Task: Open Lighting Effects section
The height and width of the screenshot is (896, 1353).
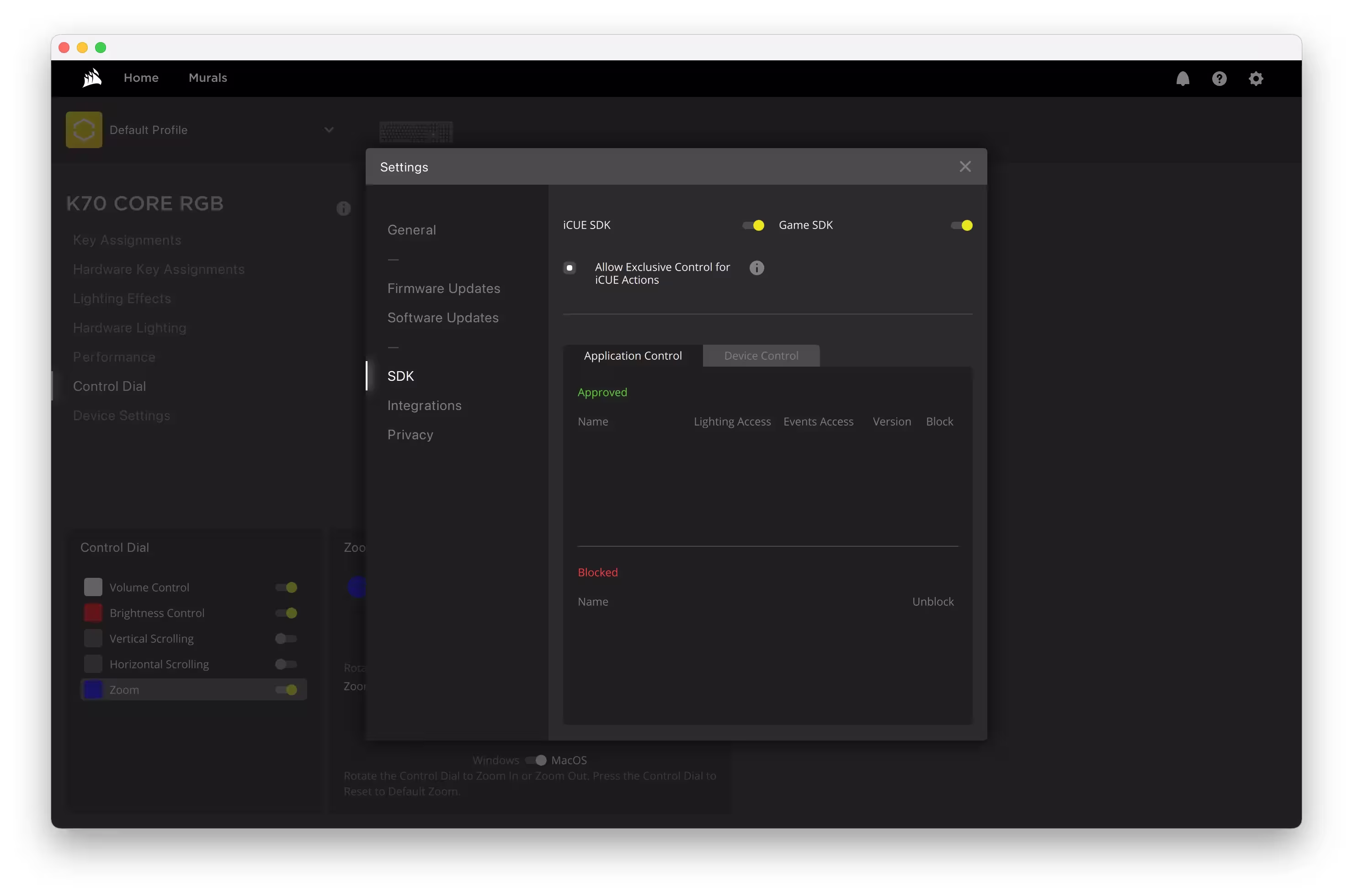Action: pos(122,298)
